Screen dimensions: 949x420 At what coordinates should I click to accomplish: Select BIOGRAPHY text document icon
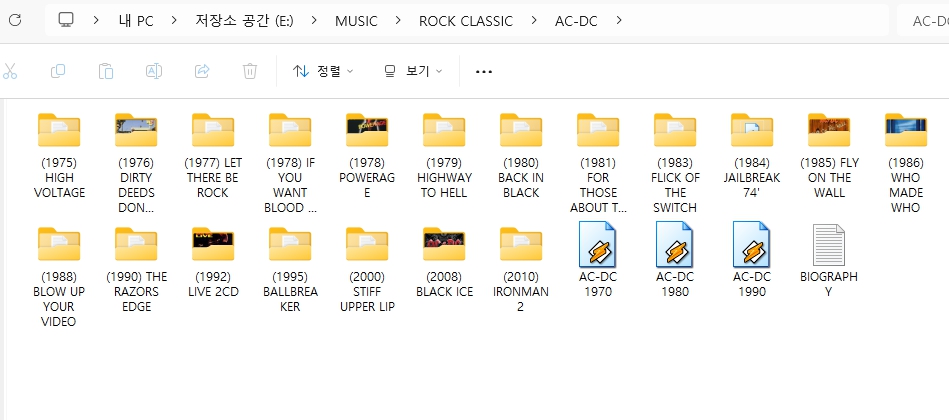point(829,244)
